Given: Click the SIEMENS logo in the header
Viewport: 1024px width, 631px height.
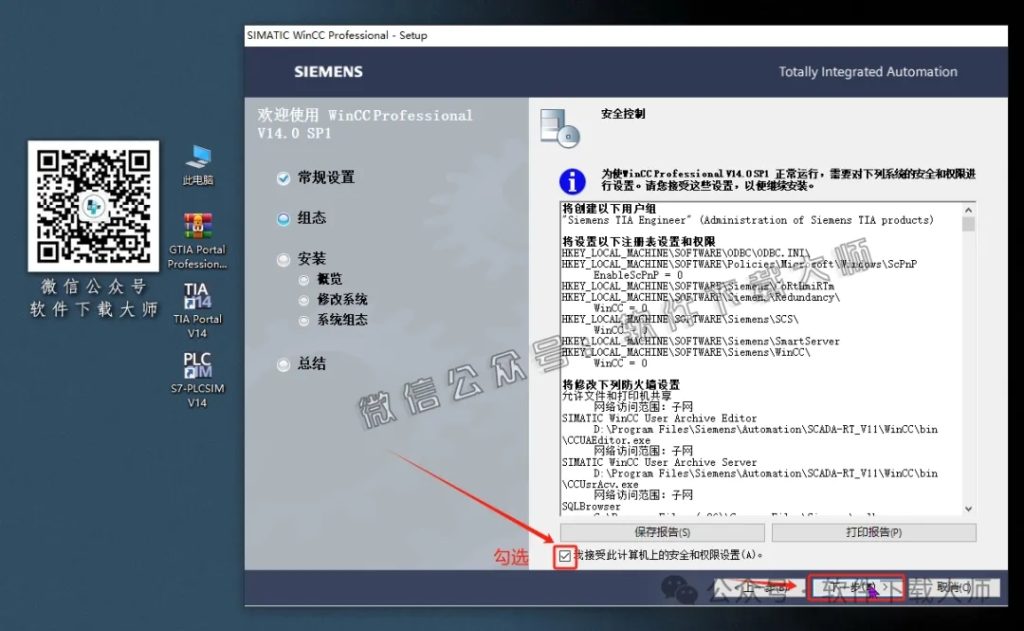Looking at the screenshot, I should click(x=327, y=72).
